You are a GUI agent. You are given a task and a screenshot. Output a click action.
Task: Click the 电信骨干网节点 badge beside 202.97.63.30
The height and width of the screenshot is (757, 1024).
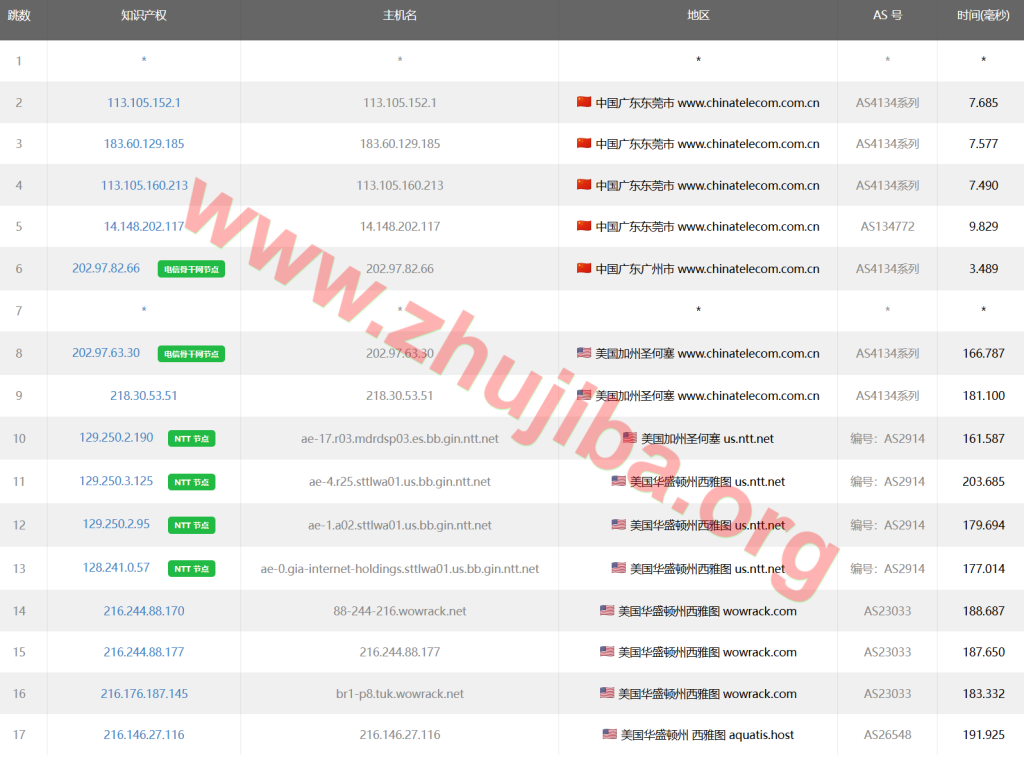click(x=191, y=353)
